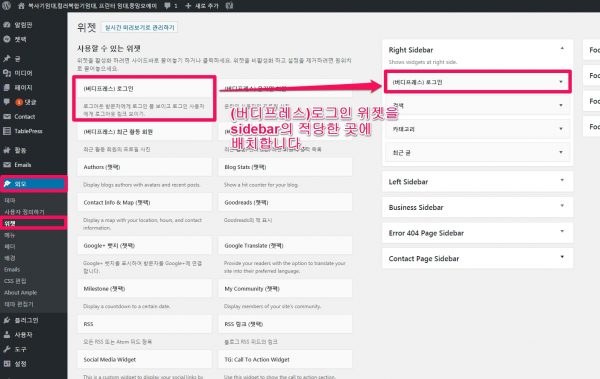This screenshot has width=600, height=379.
Task: Open the WordPress logo menu
Action: click(7, 6)
